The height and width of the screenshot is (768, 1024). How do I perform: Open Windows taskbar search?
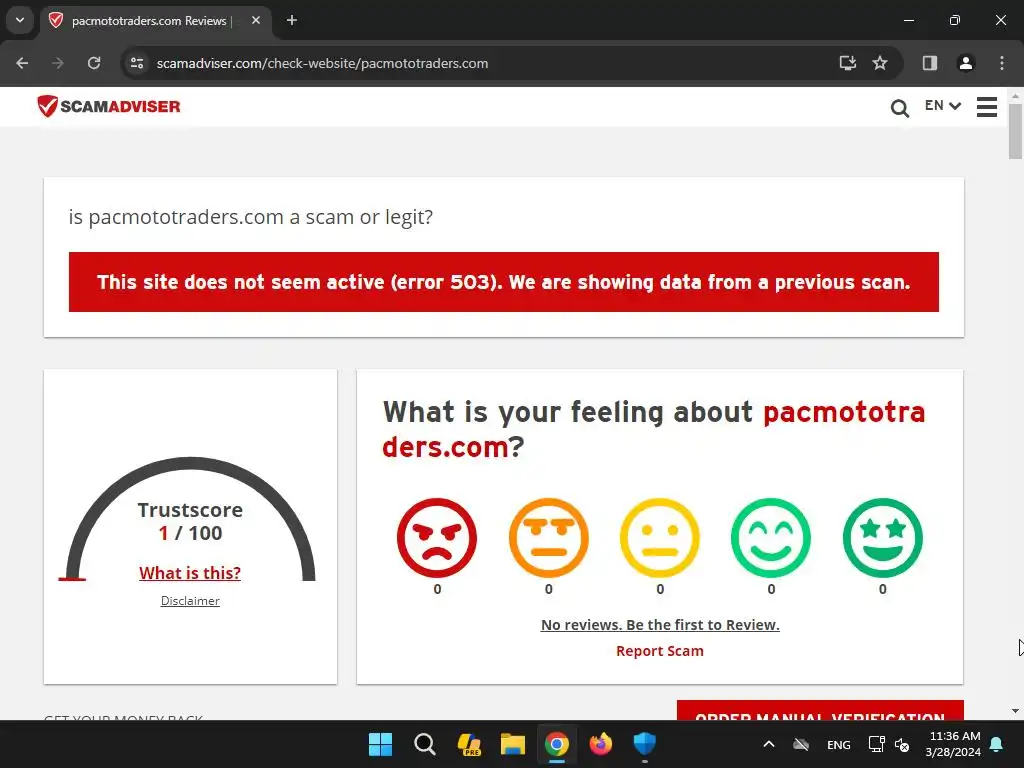coord(424,744)
